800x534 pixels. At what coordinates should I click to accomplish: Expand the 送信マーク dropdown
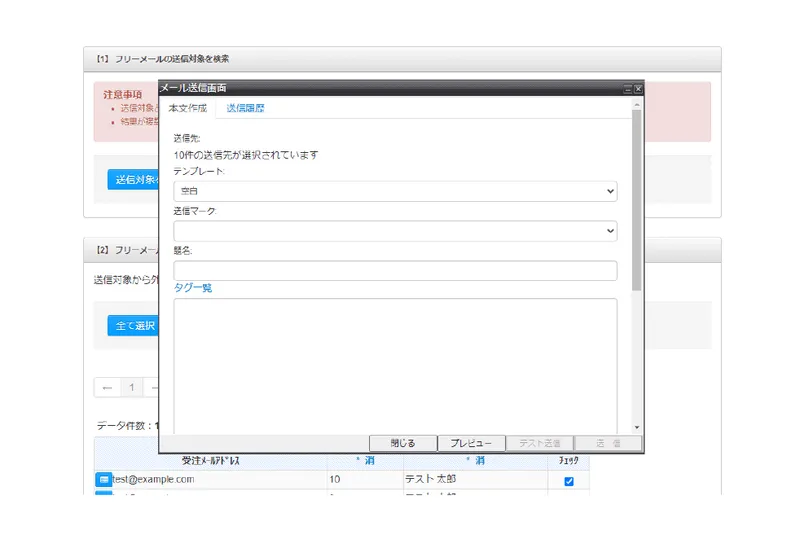click(395, 231)
